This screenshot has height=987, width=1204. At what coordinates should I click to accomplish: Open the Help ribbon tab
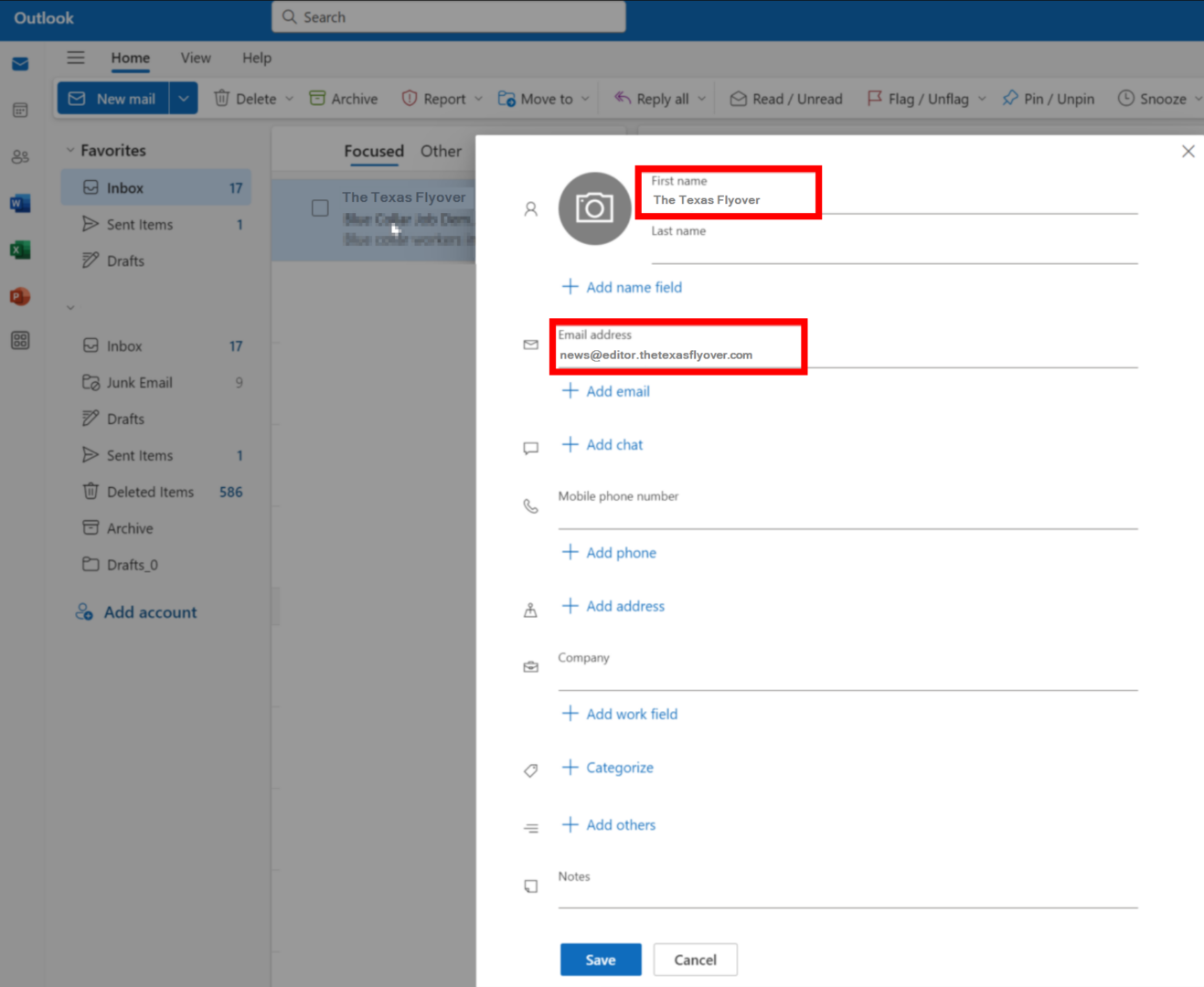pos(257,58)
